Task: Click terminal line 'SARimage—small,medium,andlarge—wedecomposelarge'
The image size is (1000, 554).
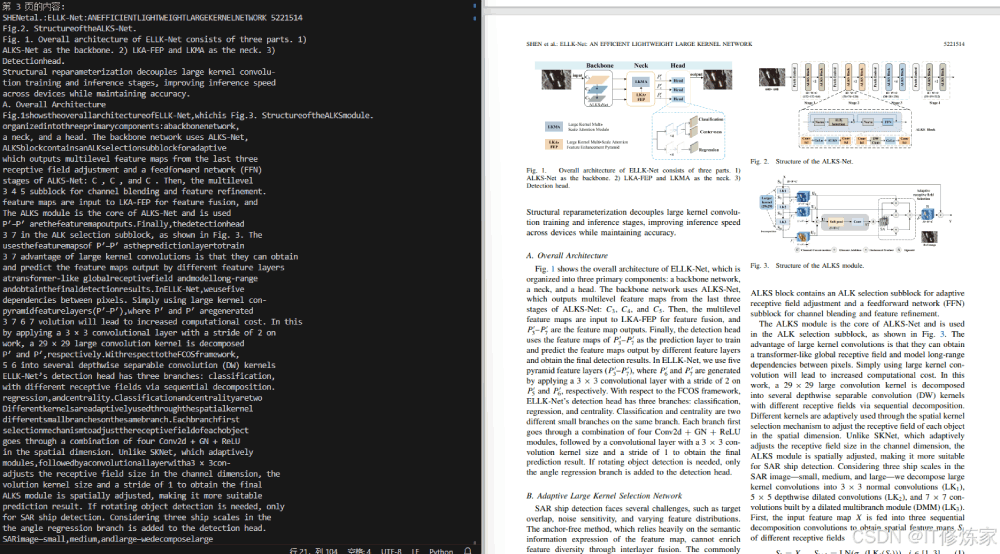Action: coord(107,539)
